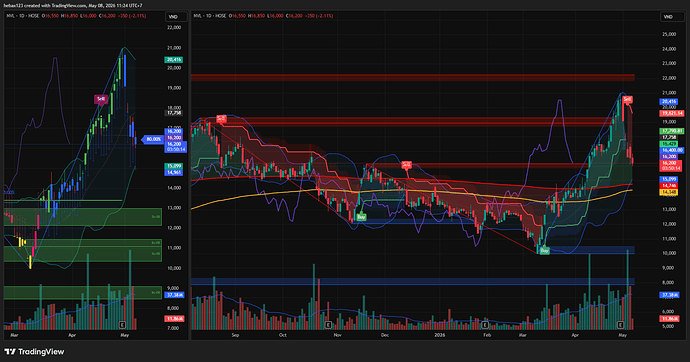Click Apr on left chart time axis
The width and height of the screenshot is (690, 362).
(x=72, y=335)
